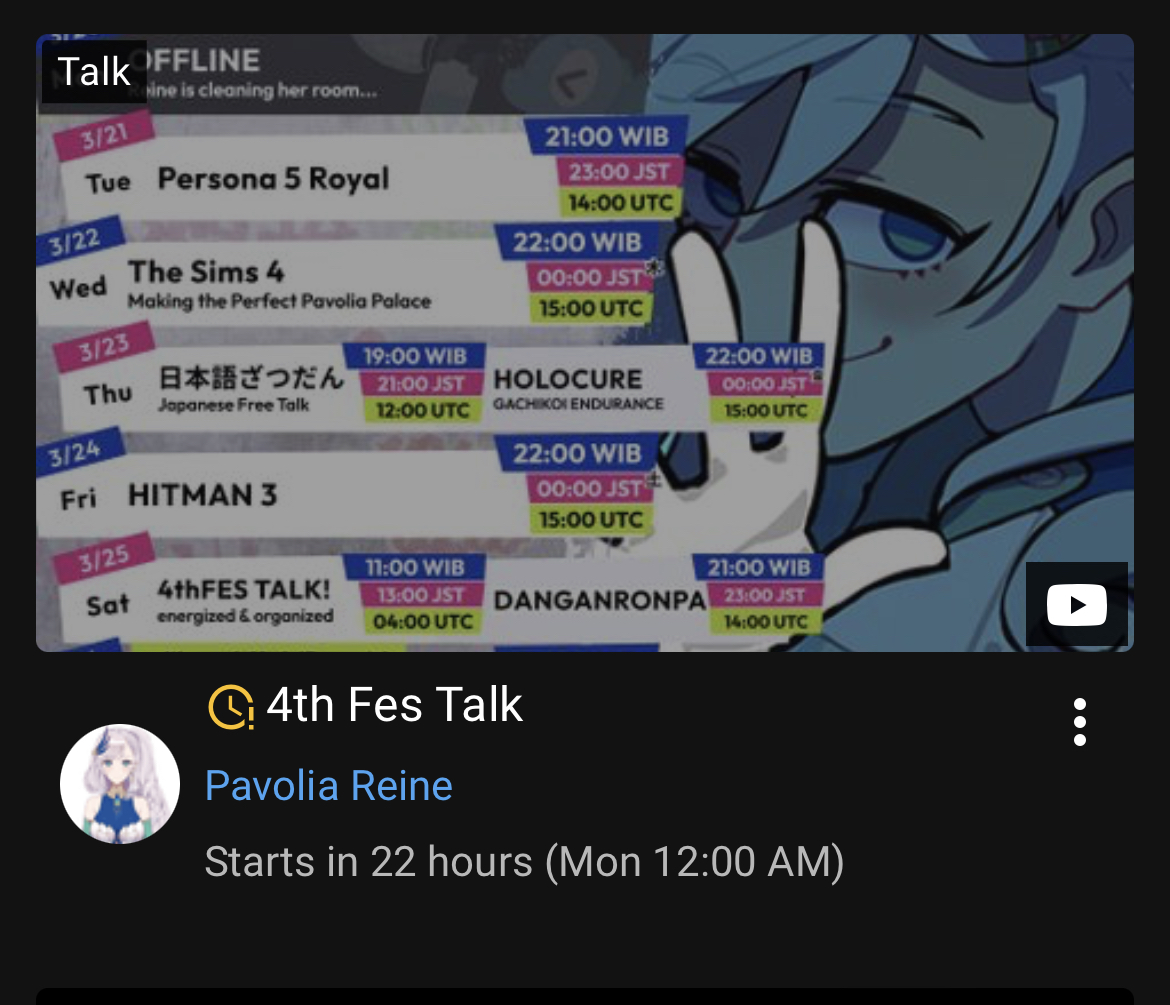Click the yellow scheduled clock icon

(231, 707)
